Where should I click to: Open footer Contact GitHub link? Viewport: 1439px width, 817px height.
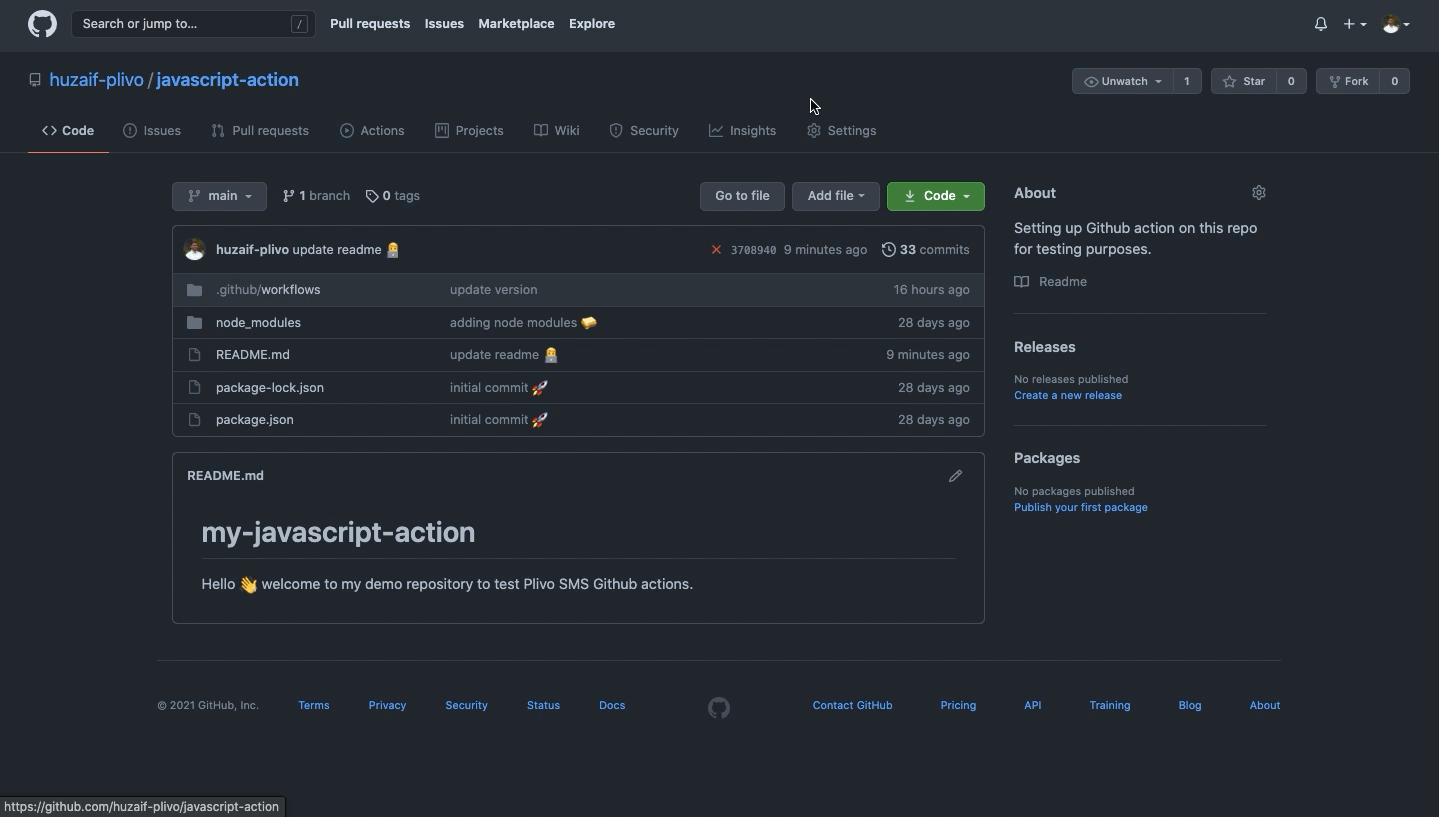coord(852,706)
